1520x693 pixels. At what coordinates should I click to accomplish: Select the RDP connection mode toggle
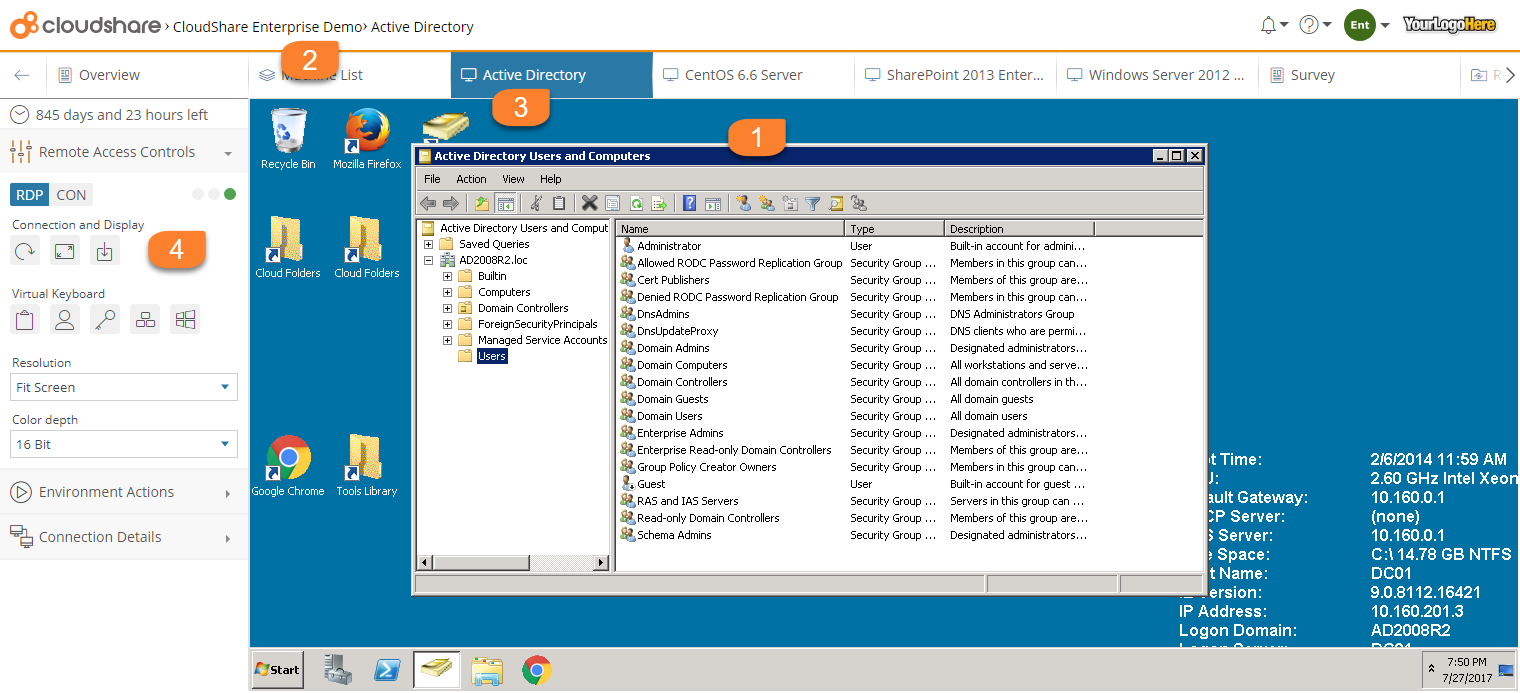[30, 194]
